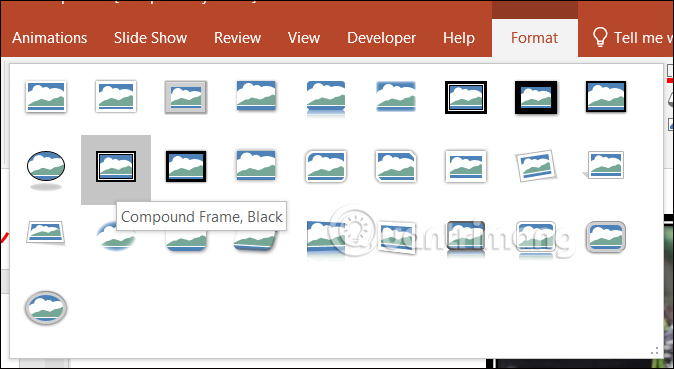Screen dimensions: 674x369
Task: Apply the Perspective Shadow, White picture style
Action: 604,165
